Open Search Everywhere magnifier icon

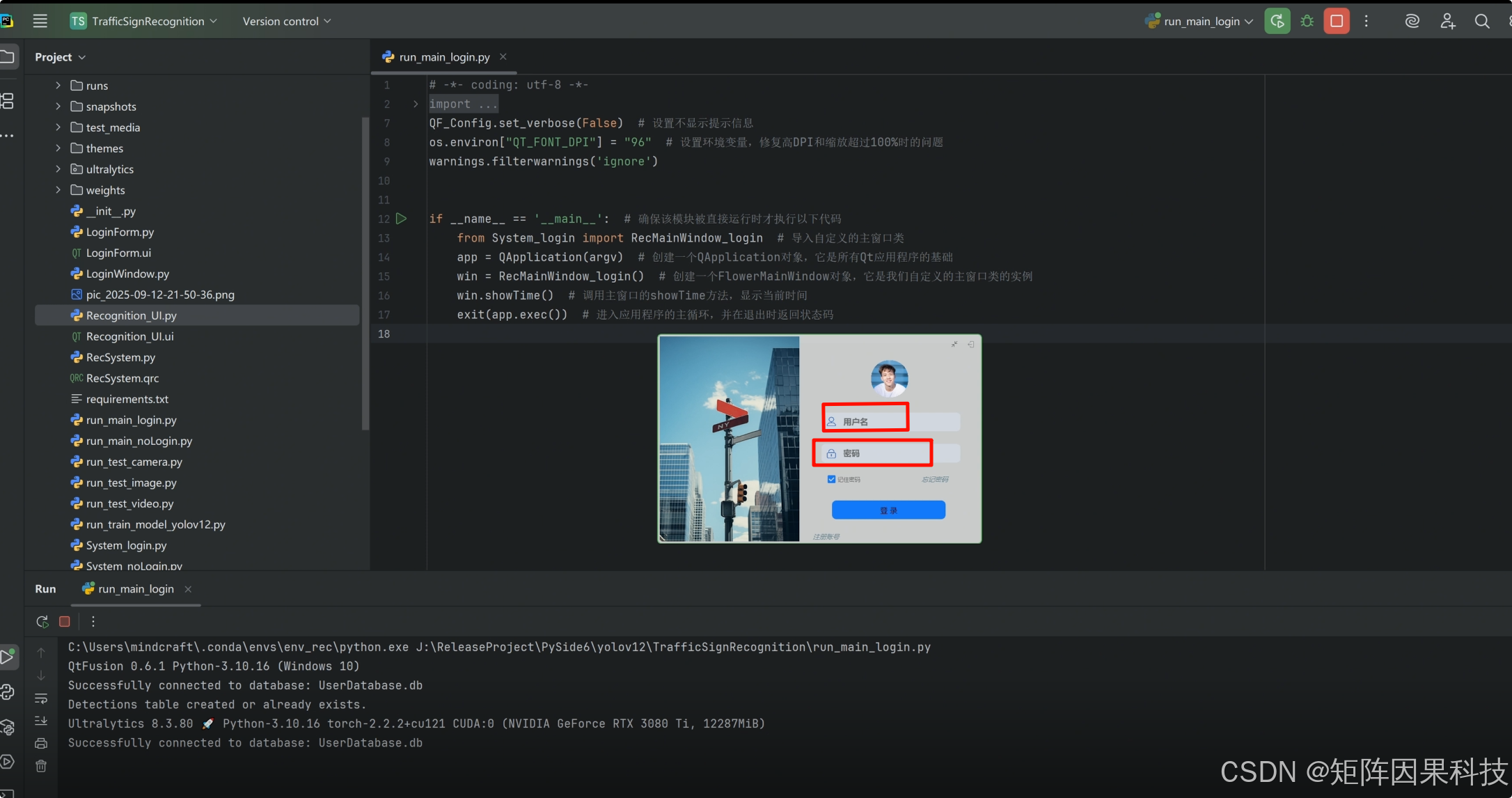[1482, 22]
